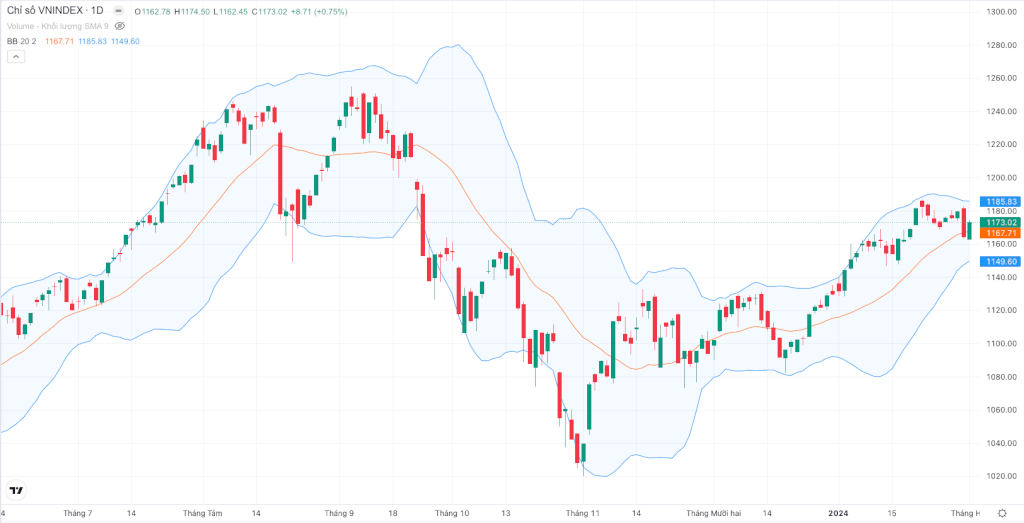Click the Tháng 9 time axis label
1024x523 pixels.
339,513
